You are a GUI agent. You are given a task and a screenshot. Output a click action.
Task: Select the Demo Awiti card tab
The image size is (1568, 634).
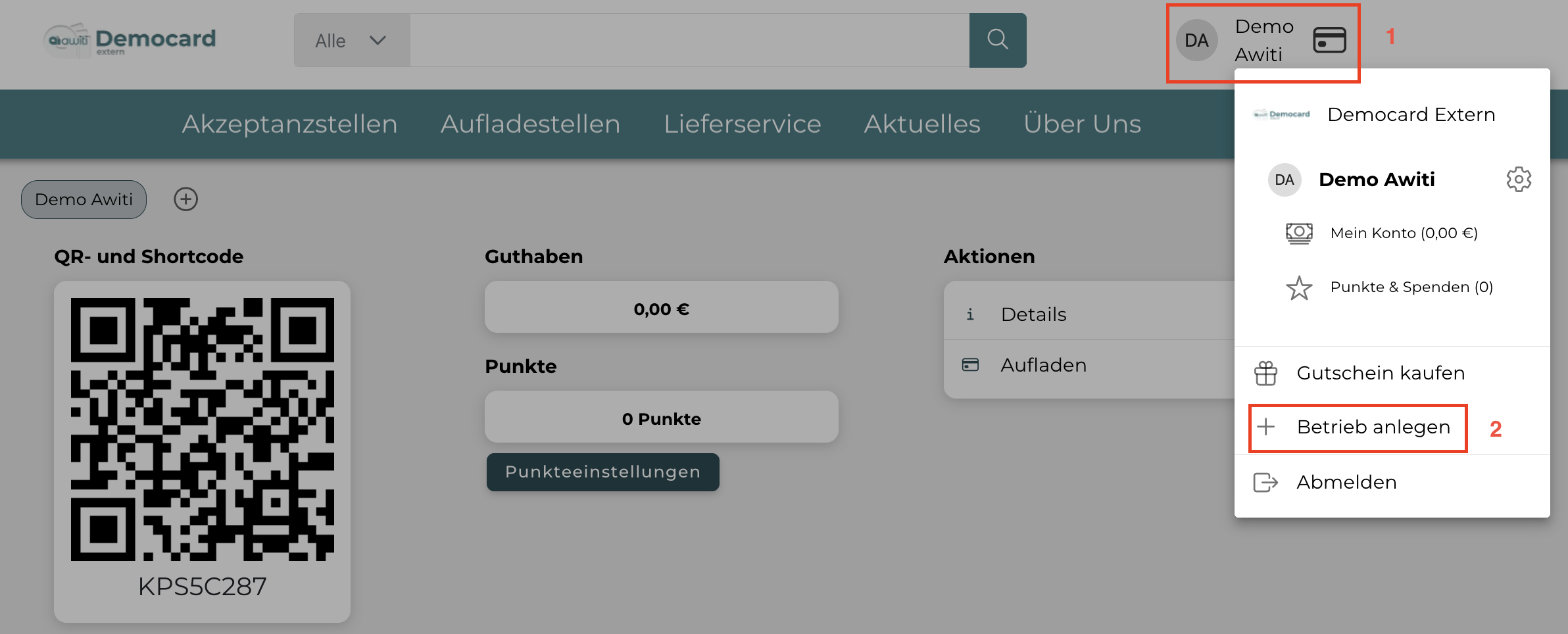click(x=84, y=199)
